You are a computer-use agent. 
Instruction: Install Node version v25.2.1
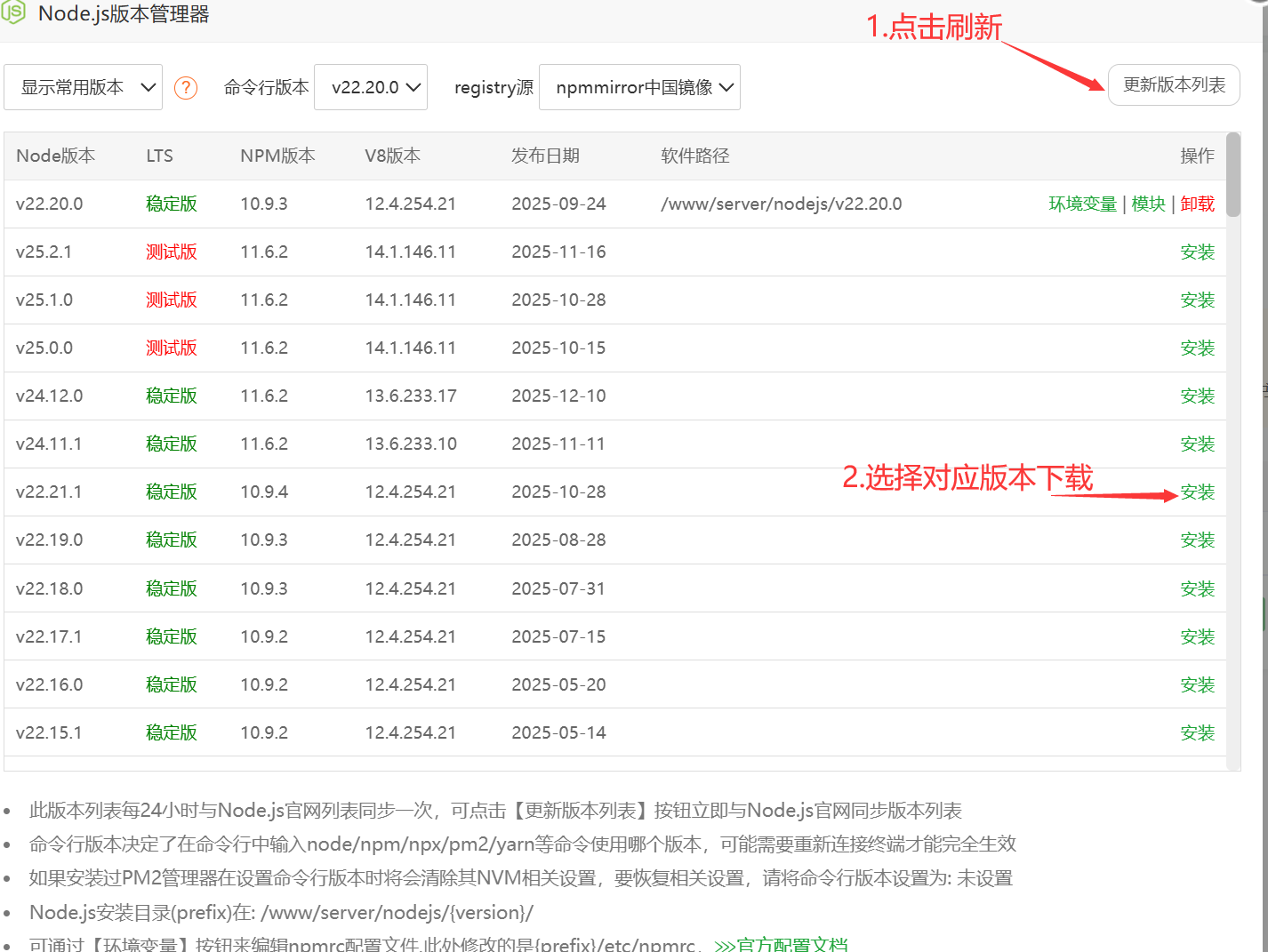pyautogui.click(x=1197, y=252)
